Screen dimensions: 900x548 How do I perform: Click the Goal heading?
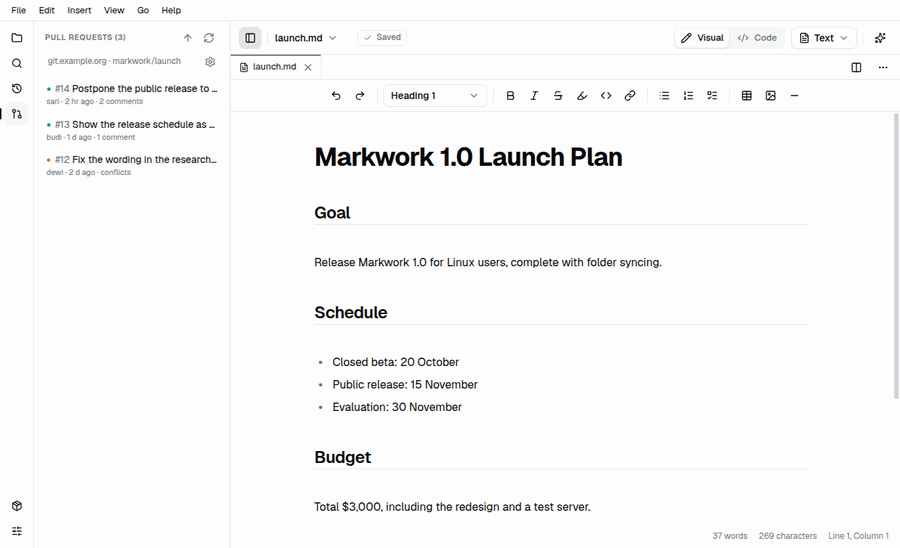[332, 213]
